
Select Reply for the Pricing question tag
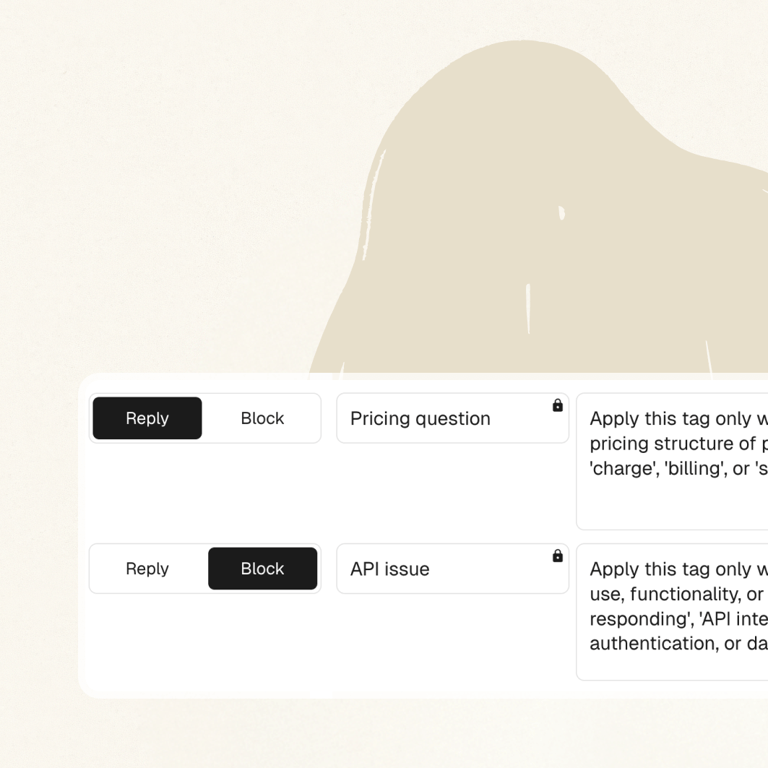[147, 418]
